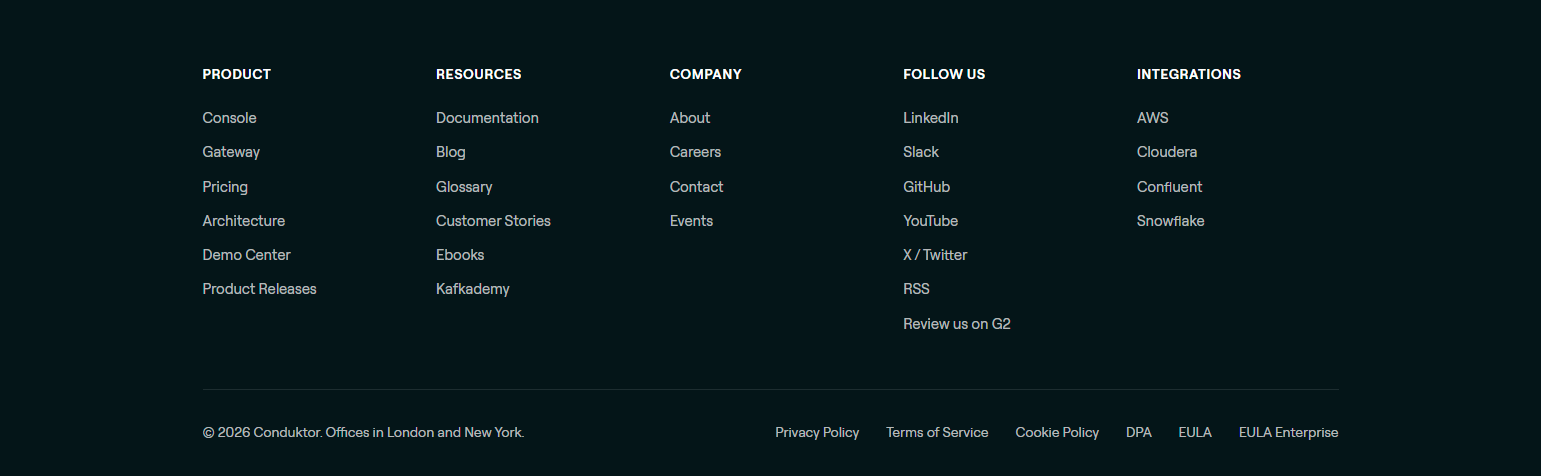
Task: Visit the Glossary page
Action: coord(464,187)
